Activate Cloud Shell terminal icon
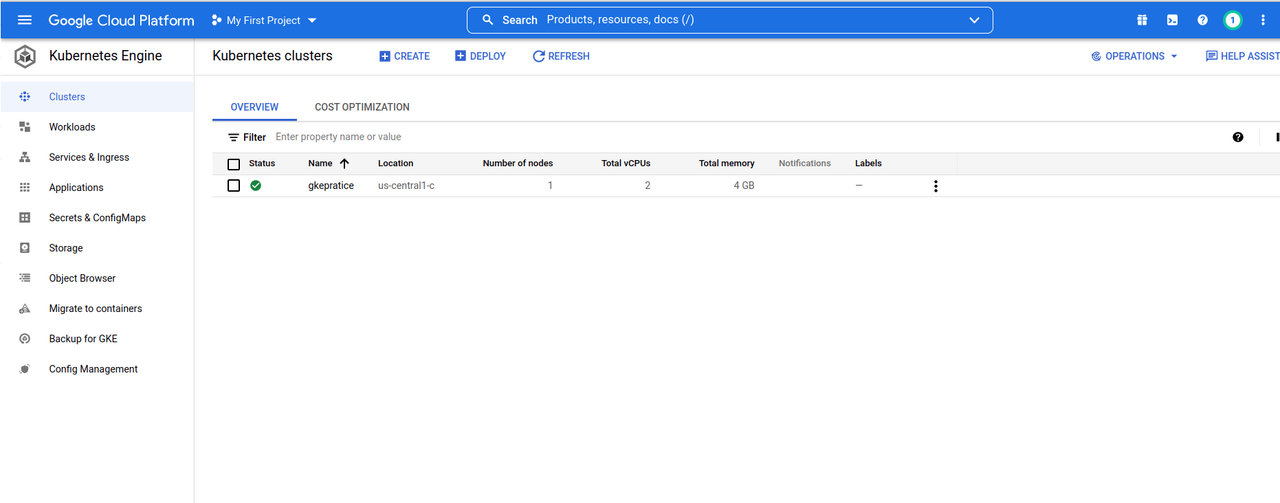This screenshot has height=503, width=1280. 1172,20
